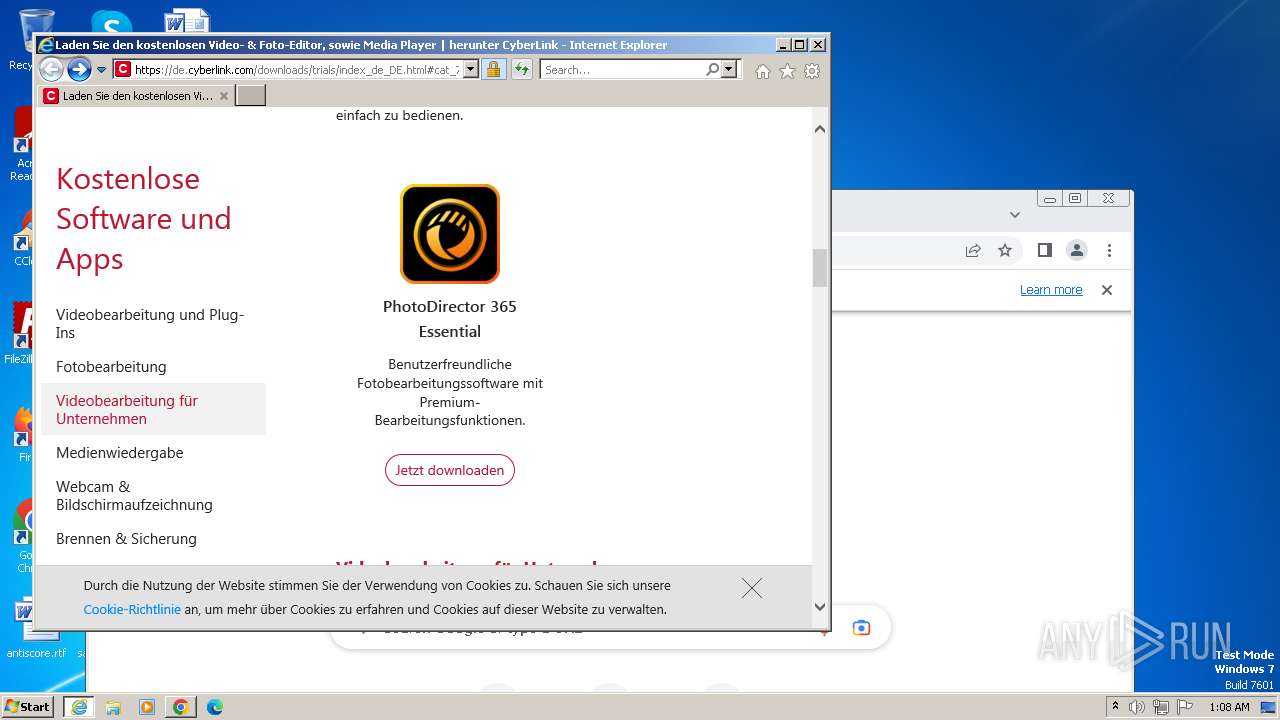Viewport: 1280px width, 720px height.
Task: Refresh the page with the green arrows icon
Action: (521, 69)
